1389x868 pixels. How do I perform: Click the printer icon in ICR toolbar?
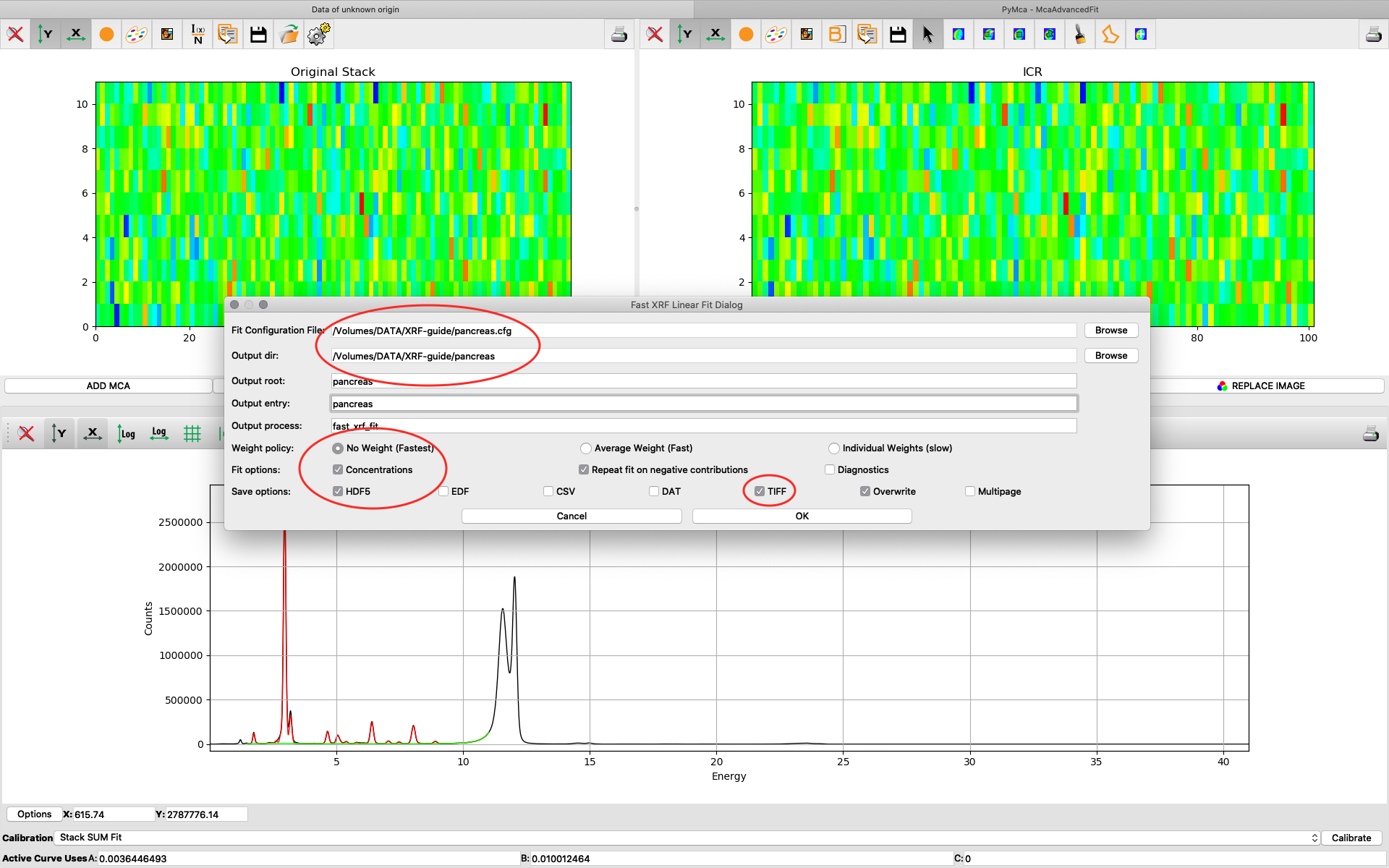(x=1373, y=34)
